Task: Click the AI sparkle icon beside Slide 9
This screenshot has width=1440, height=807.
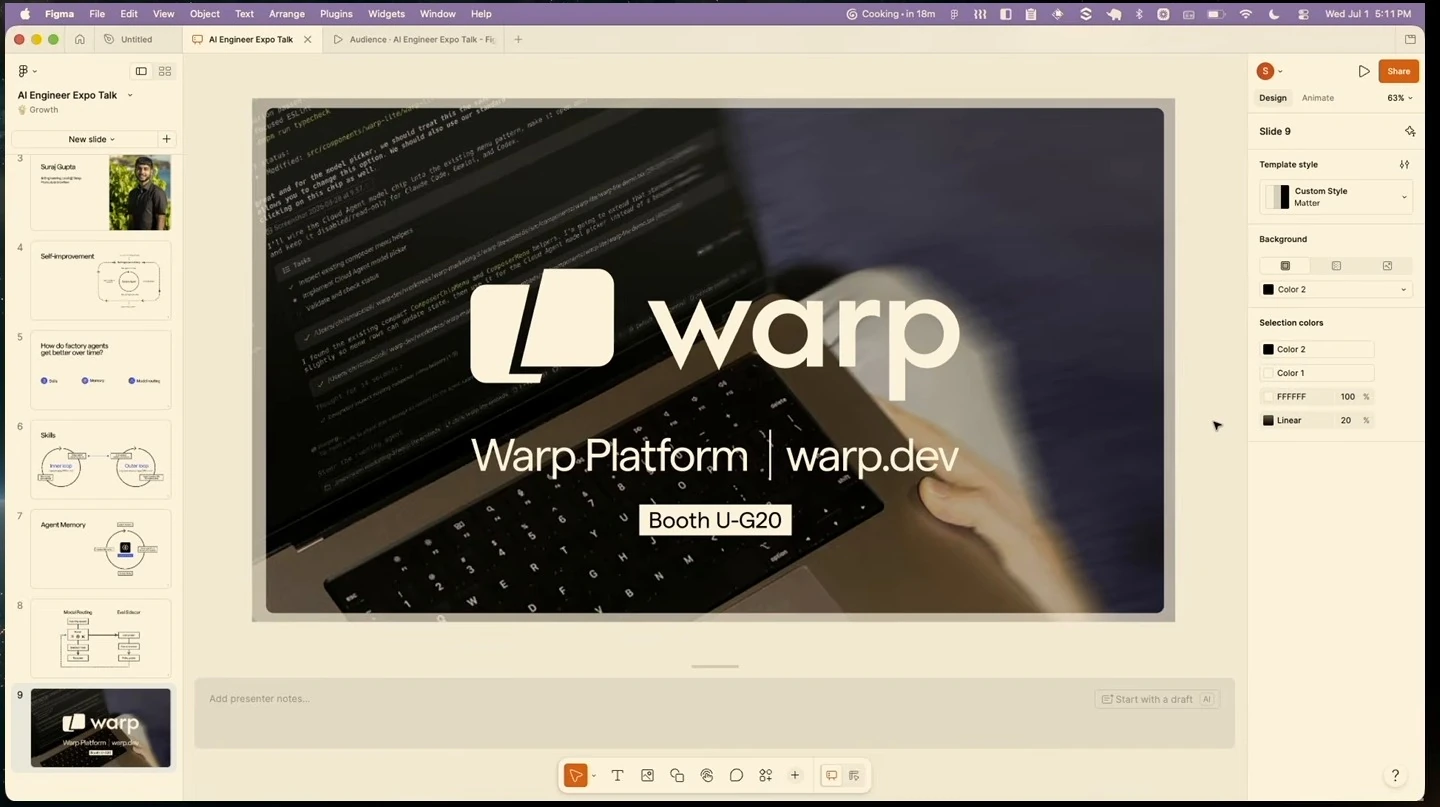Action: pos(1409,131)
